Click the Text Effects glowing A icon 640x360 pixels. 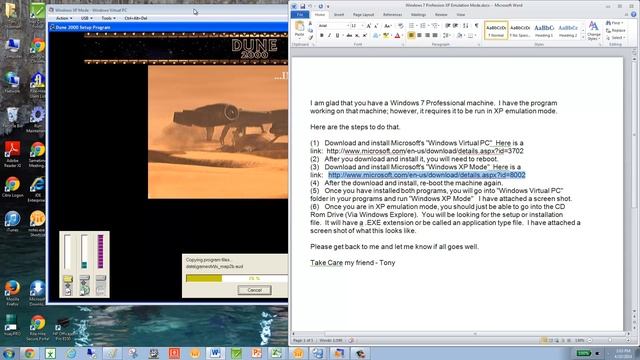(376, 36)
